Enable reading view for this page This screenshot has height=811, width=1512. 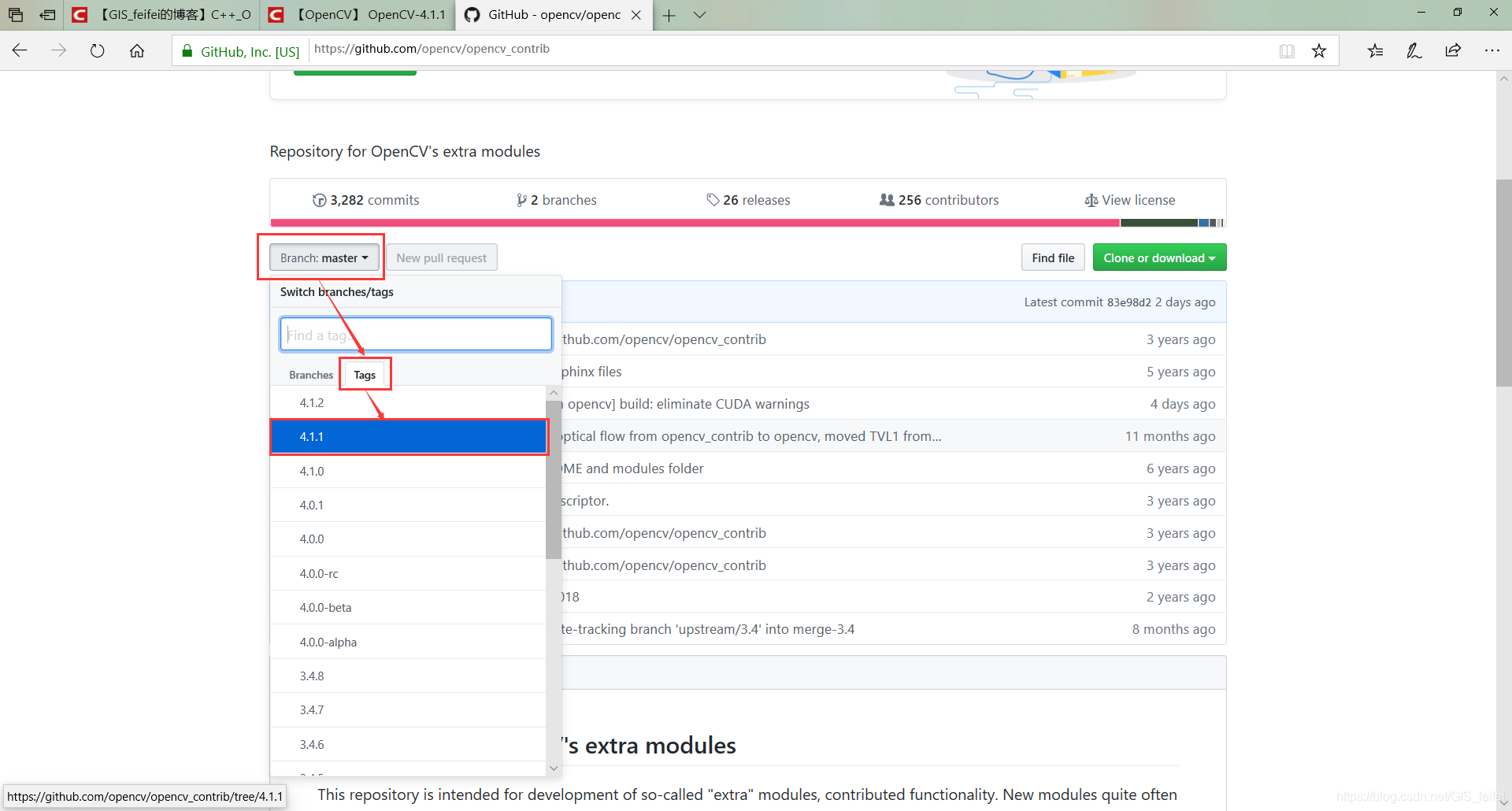(1287, 50)
